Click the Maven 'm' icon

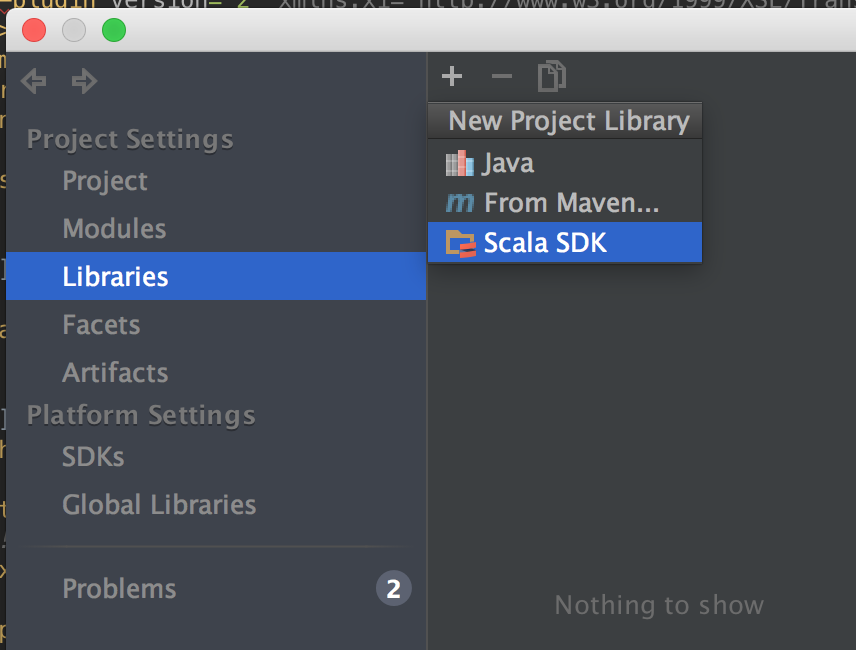click(460, 203)
